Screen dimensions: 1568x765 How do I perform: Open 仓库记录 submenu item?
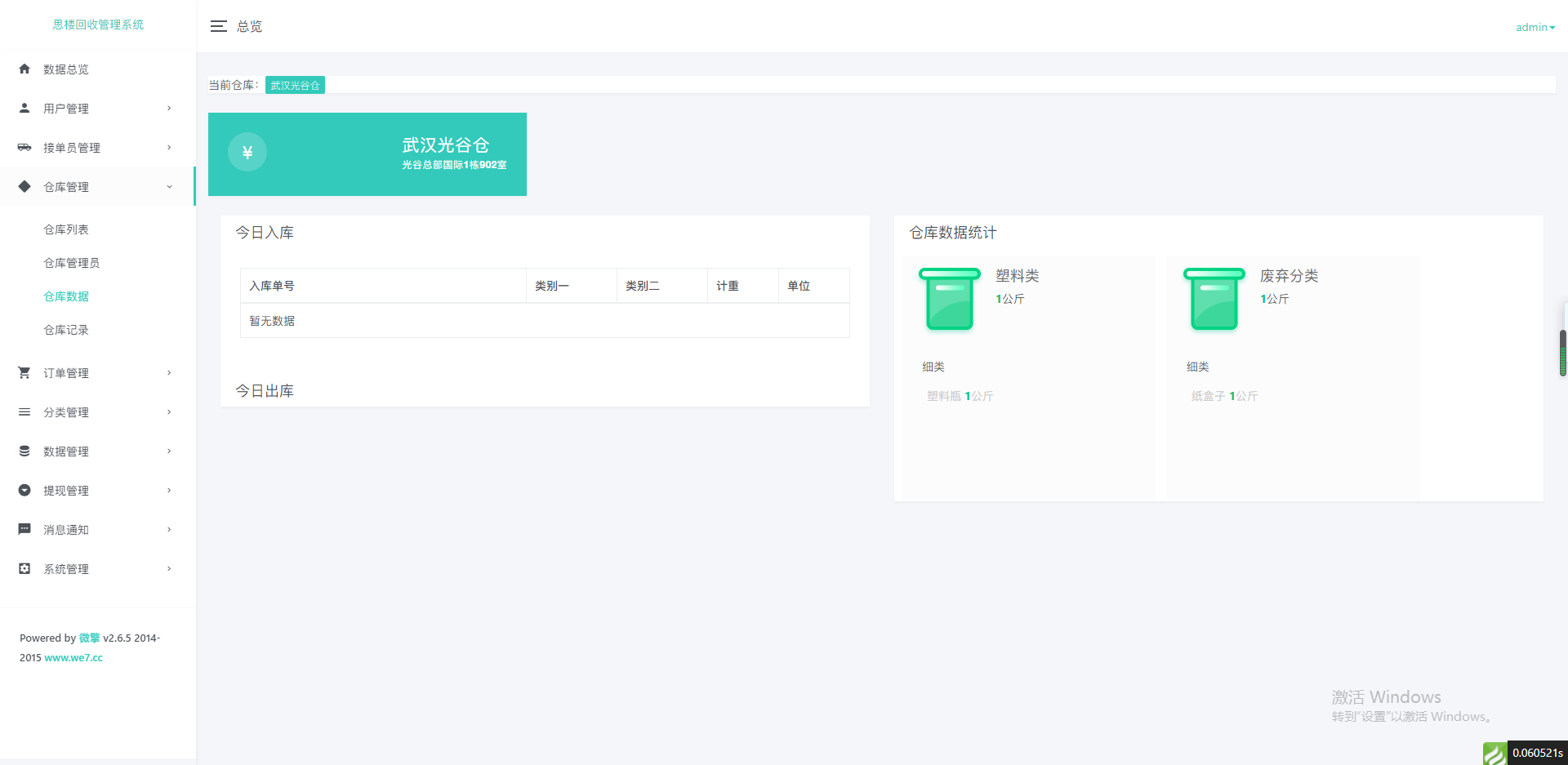tap(66, 330)
